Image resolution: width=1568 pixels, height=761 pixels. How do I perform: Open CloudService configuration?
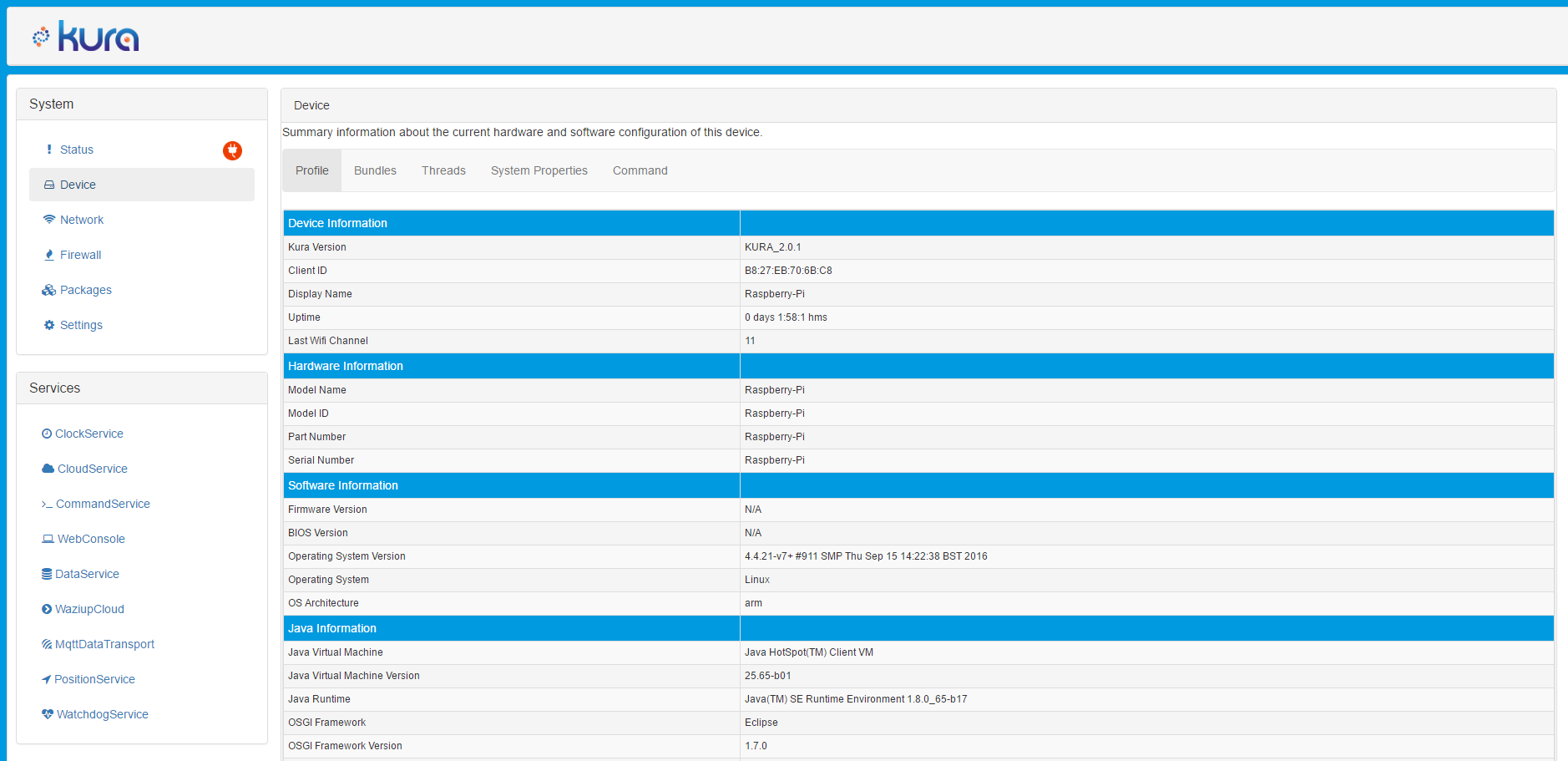click(93, 469)
